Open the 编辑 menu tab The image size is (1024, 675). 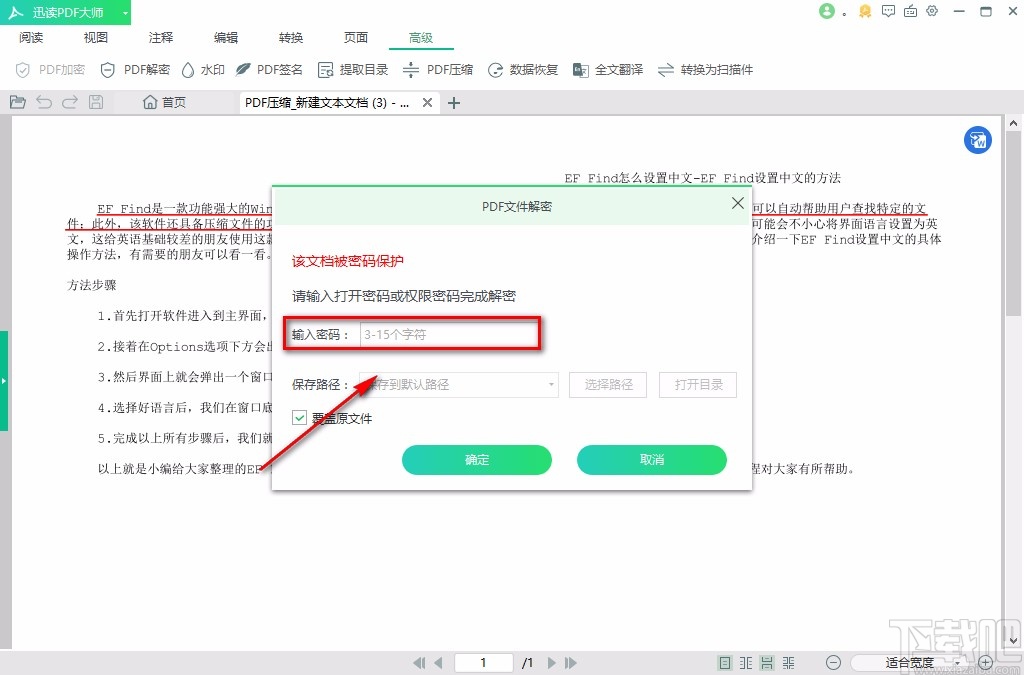pos(225,37)
